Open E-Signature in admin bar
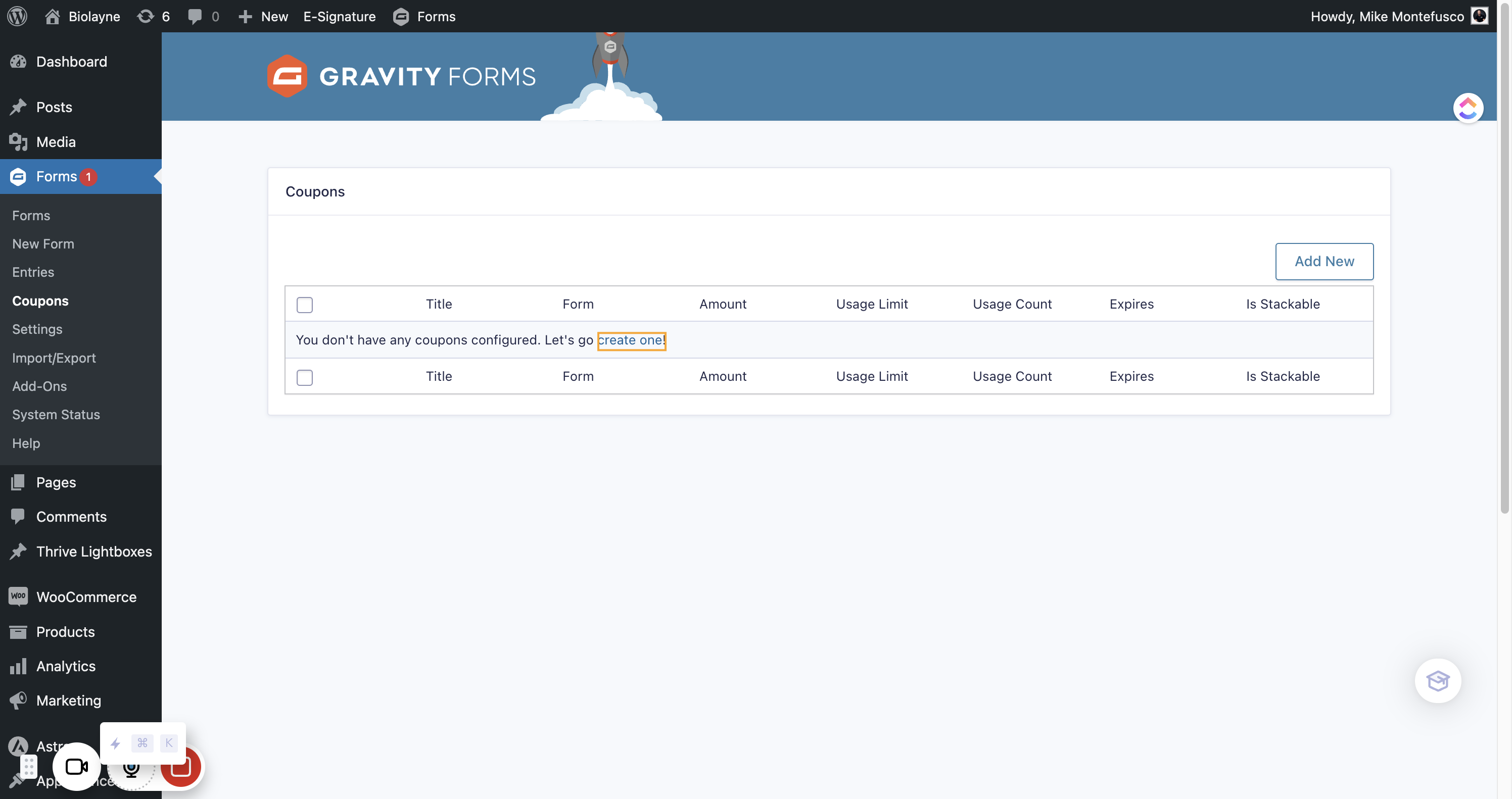1512x799 pixels. 339,16
